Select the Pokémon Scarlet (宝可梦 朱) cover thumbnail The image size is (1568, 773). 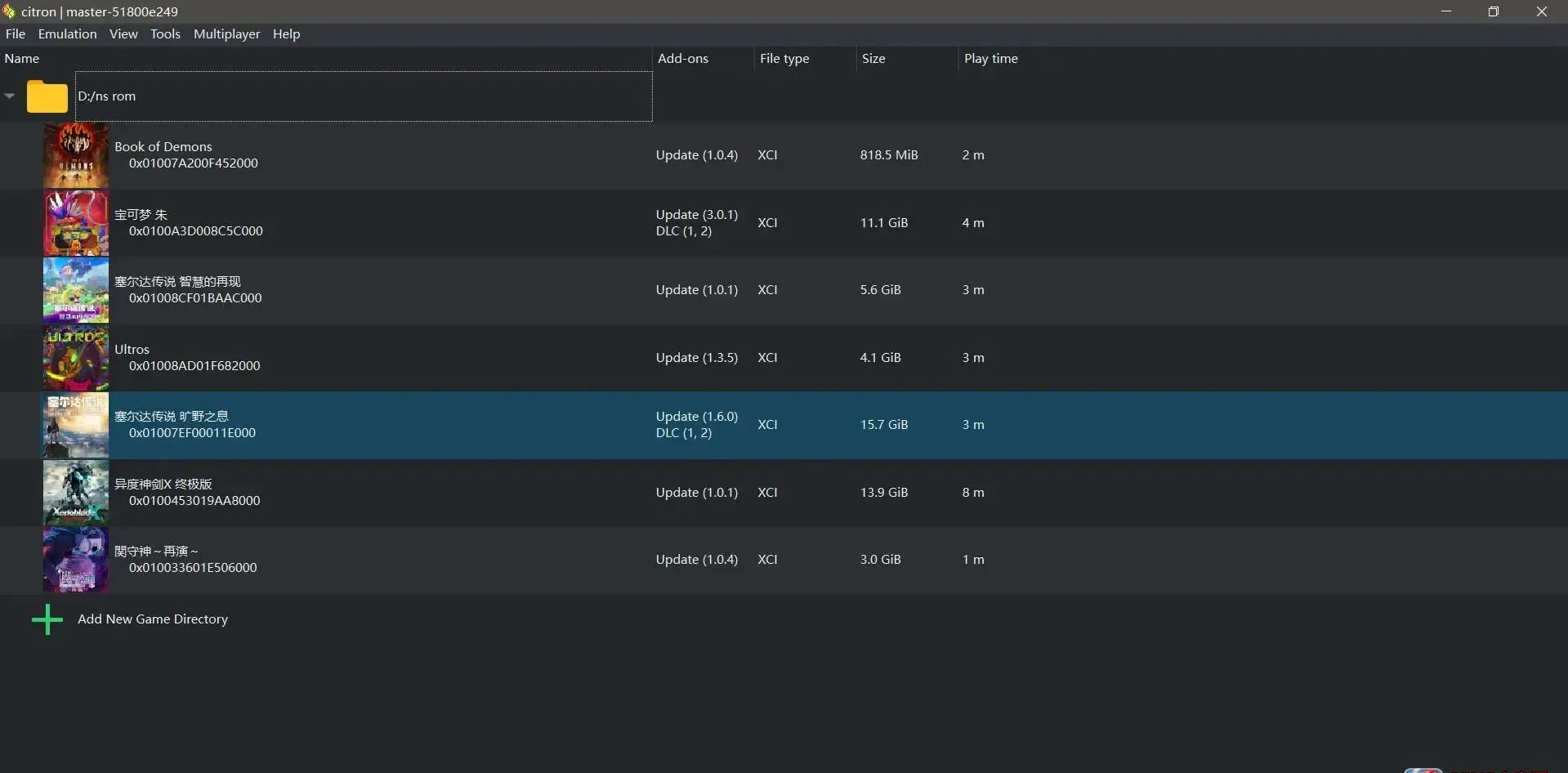point(75,223)
